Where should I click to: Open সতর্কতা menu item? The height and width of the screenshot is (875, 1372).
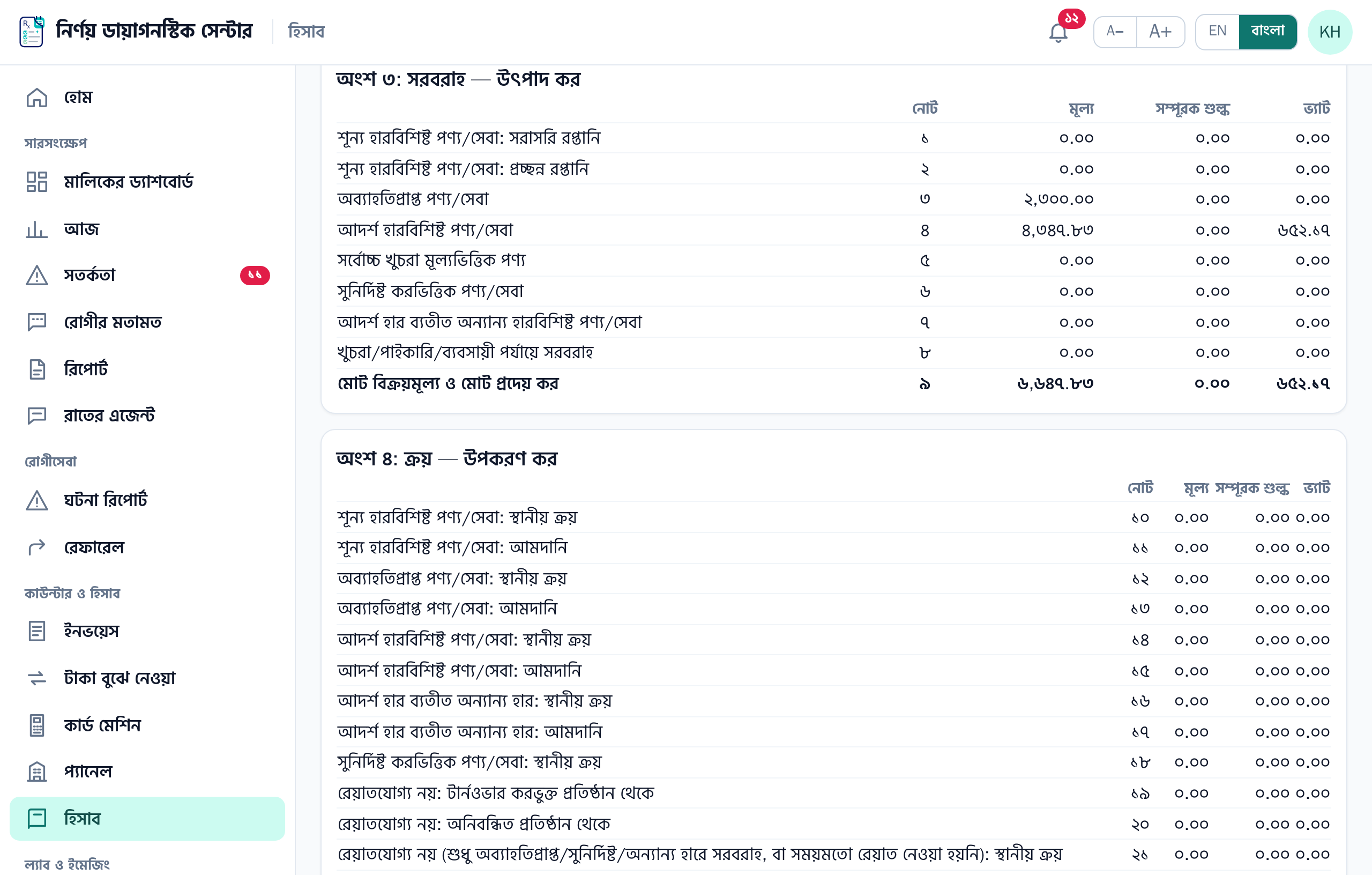coord(147,276)
